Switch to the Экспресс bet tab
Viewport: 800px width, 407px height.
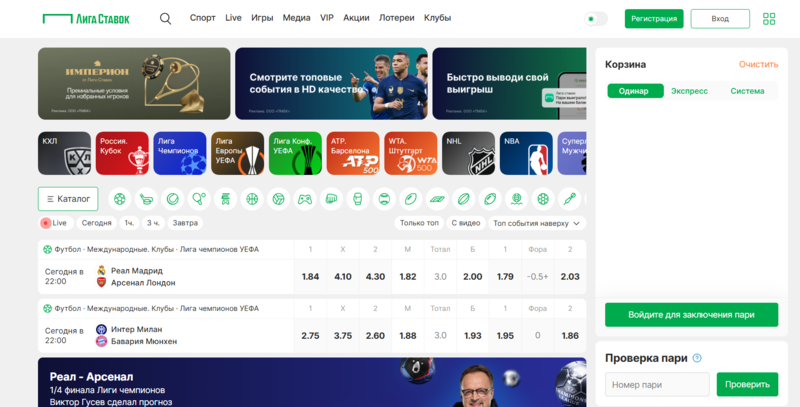689,91
